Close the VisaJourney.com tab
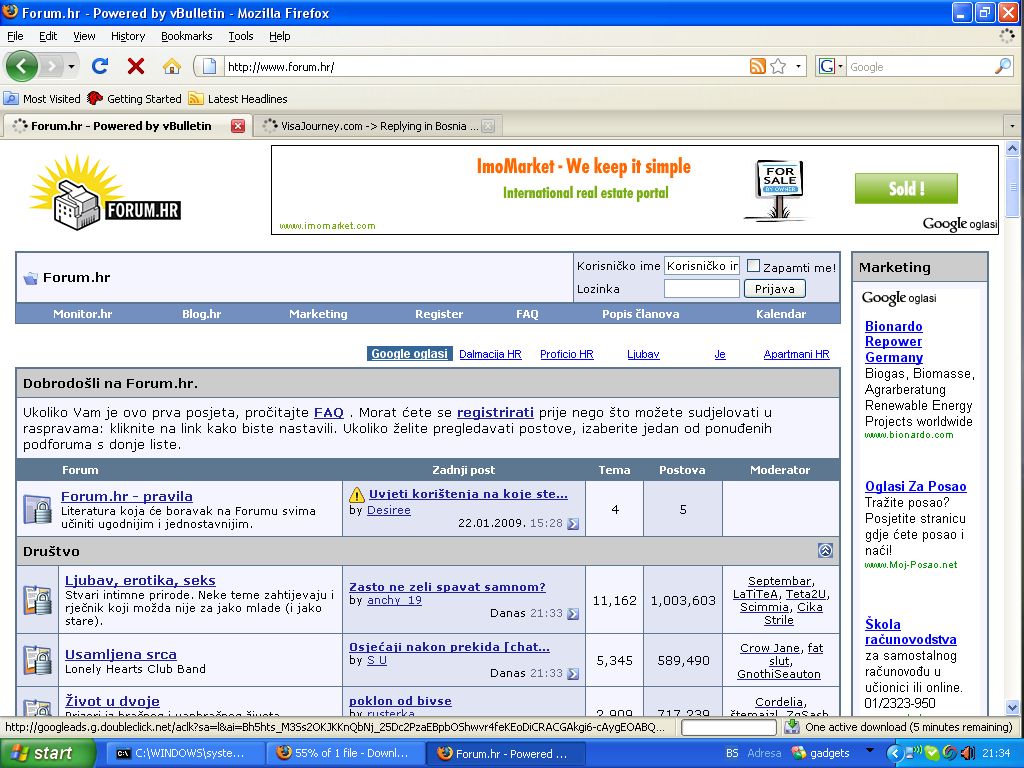This screenshot has height=768, width=1024. 488,126
